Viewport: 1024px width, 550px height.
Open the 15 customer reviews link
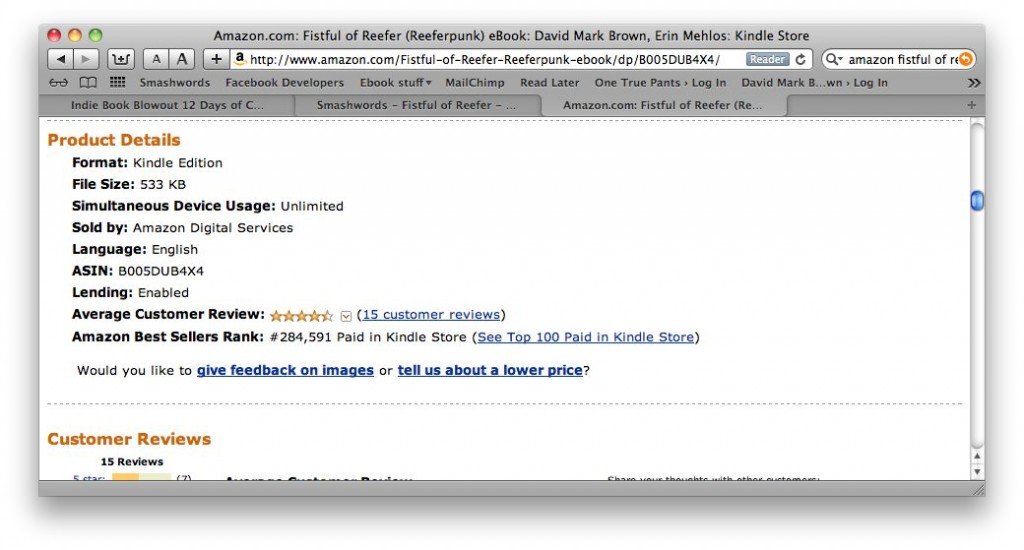(431, 315)
